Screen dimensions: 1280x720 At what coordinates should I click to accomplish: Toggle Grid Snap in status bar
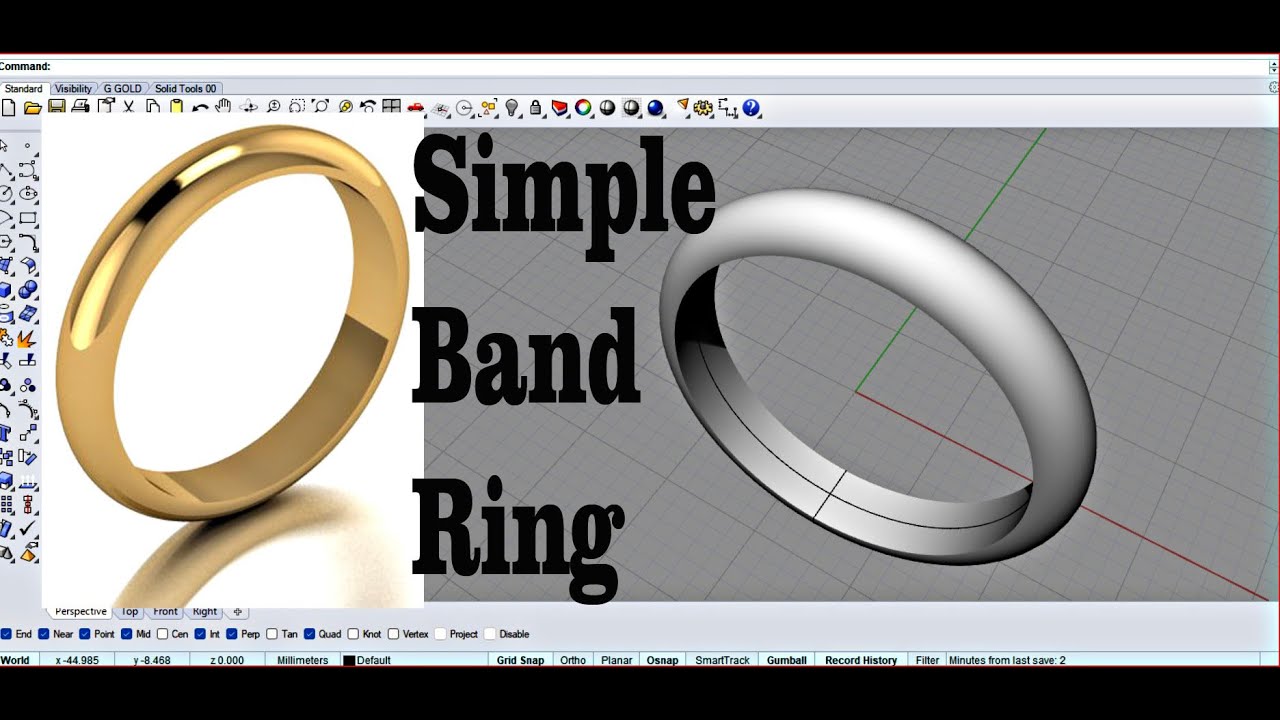[x=520, y=660]
